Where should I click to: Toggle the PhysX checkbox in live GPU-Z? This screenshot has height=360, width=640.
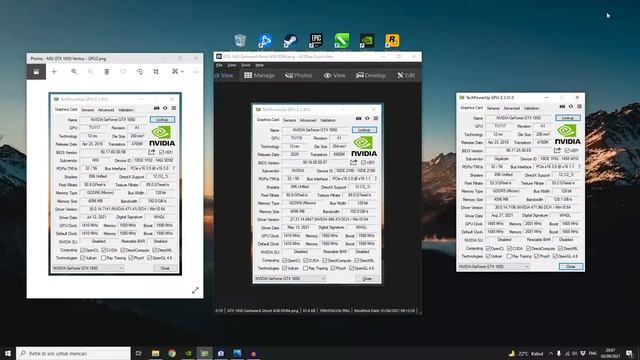pos(536,256)
